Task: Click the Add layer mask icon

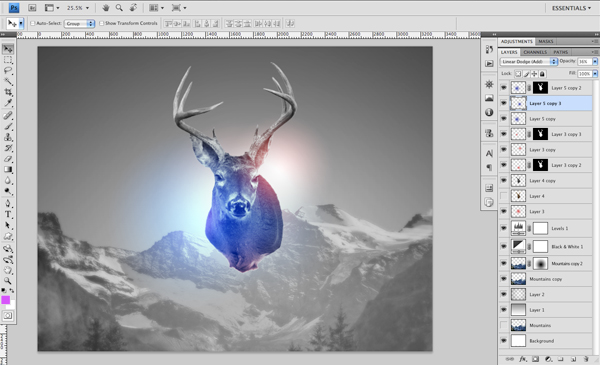Action: click(x=535, y=359)
